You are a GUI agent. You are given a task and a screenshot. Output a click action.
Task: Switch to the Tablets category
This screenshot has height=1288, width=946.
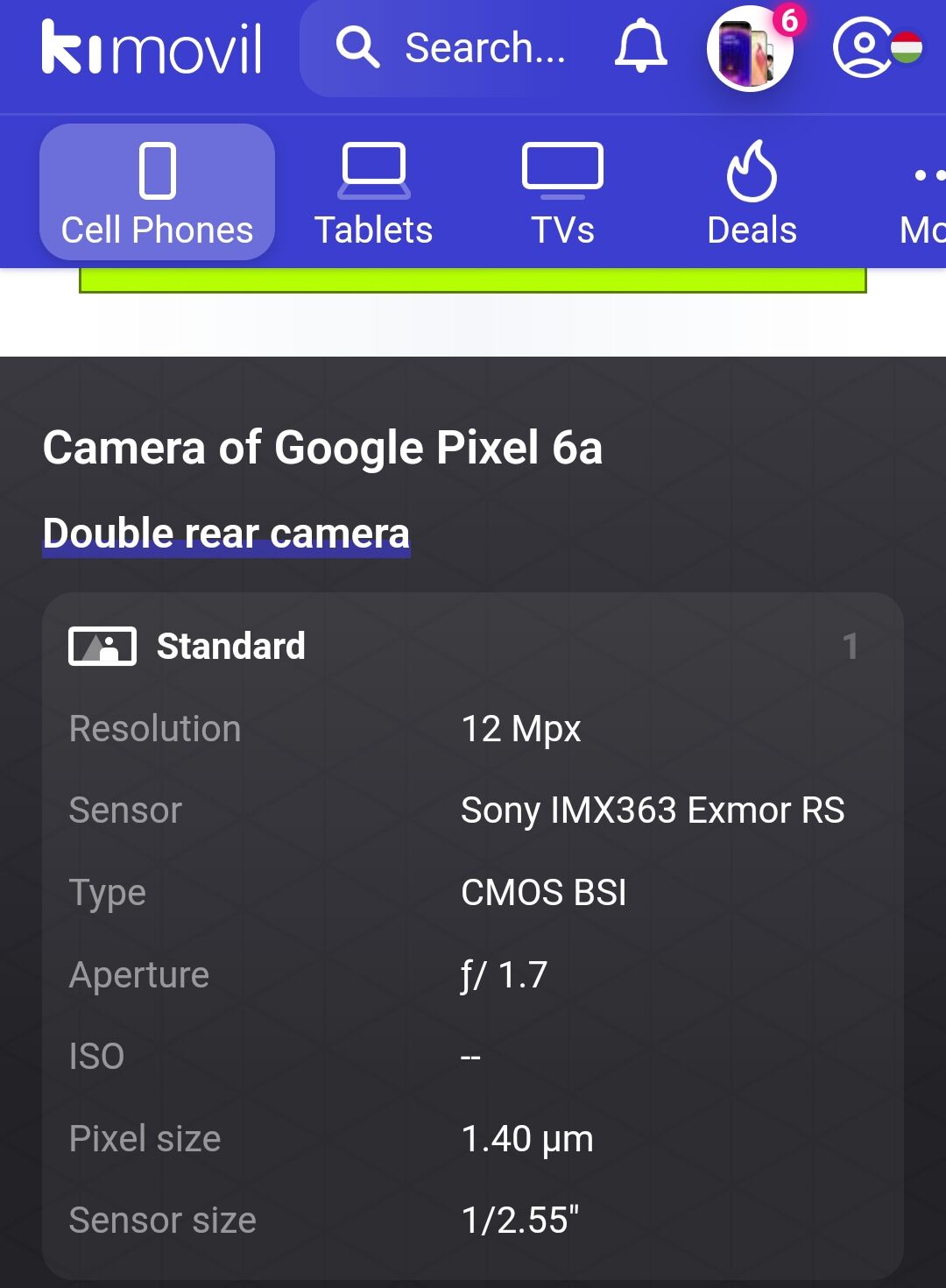374,192
